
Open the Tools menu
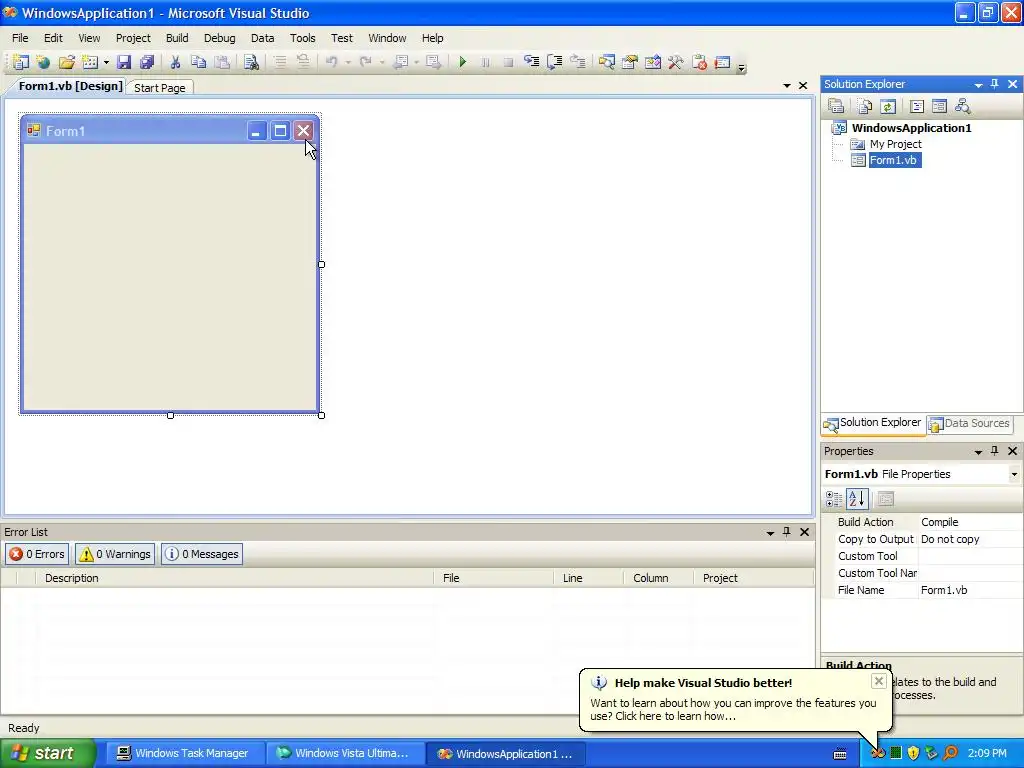click(x=302, y=38)
